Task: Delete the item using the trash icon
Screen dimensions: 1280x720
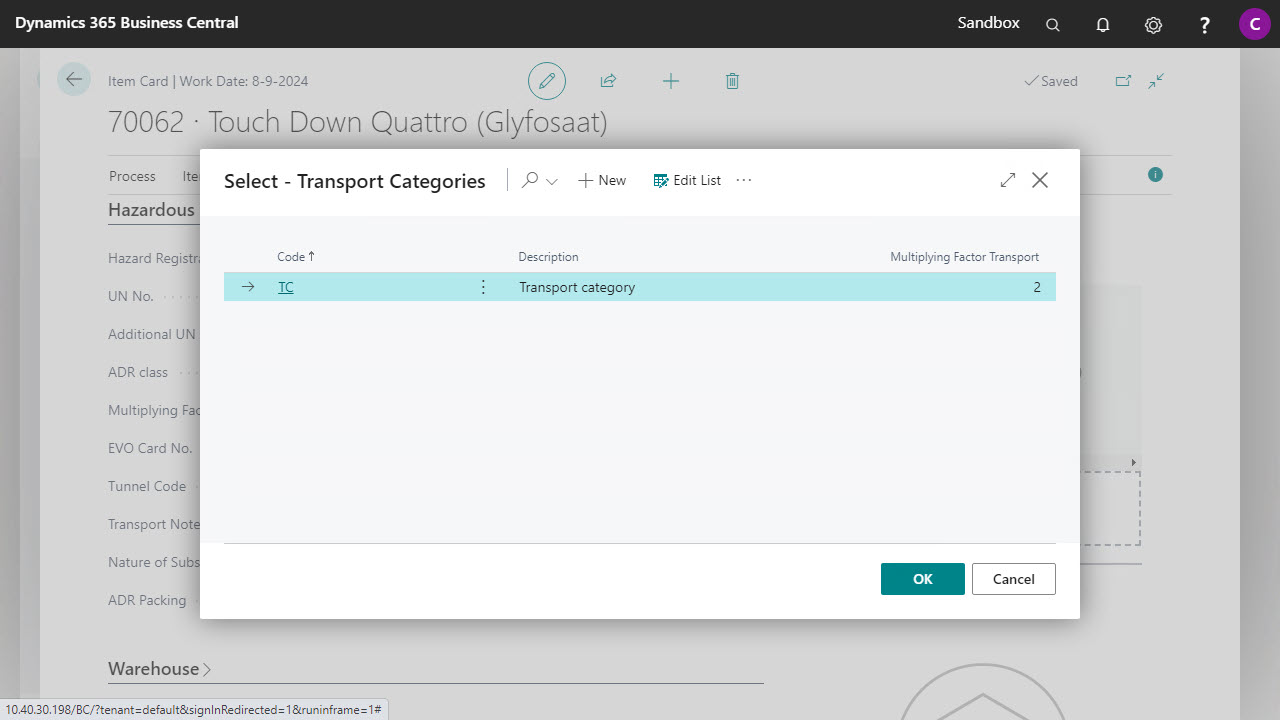Action: pos(732,81)
